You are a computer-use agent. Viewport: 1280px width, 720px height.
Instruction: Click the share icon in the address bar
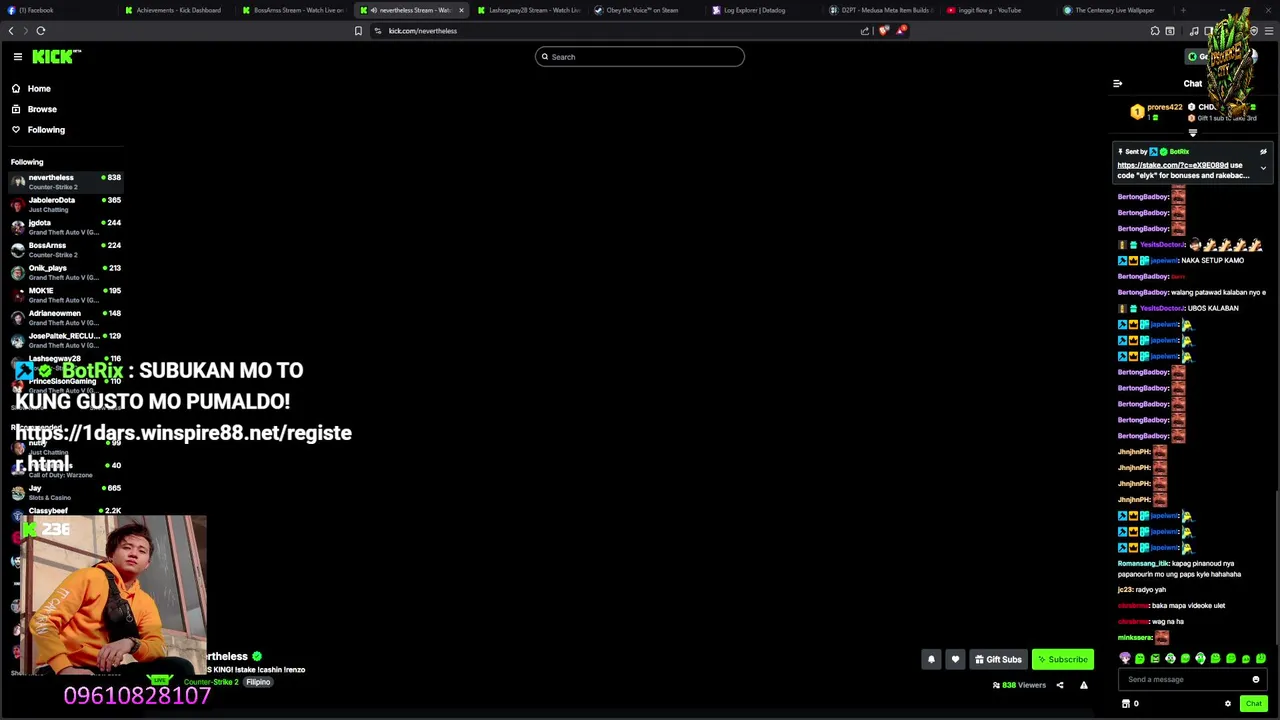(x=865, y=31)
